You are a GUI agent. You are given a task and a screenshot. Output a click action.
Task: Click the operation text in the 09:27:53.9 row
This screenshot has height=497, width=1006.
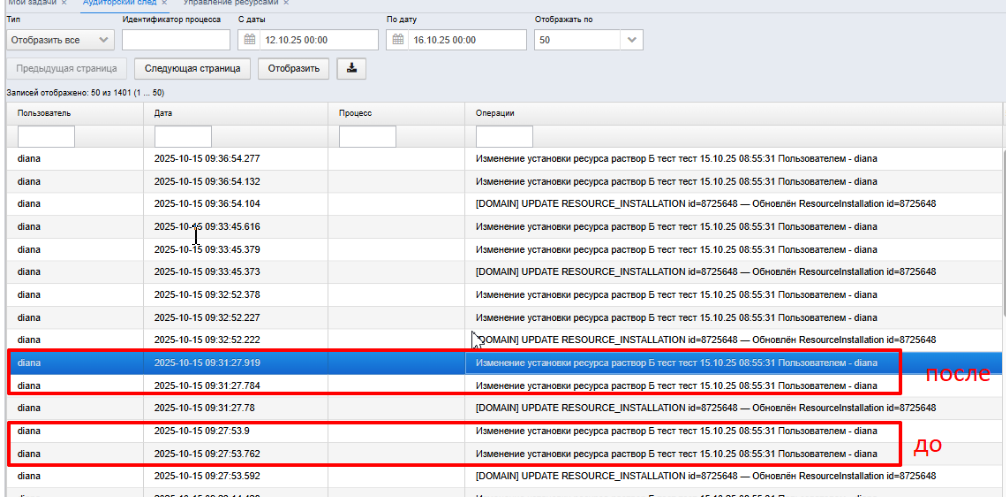coord(676,430)
